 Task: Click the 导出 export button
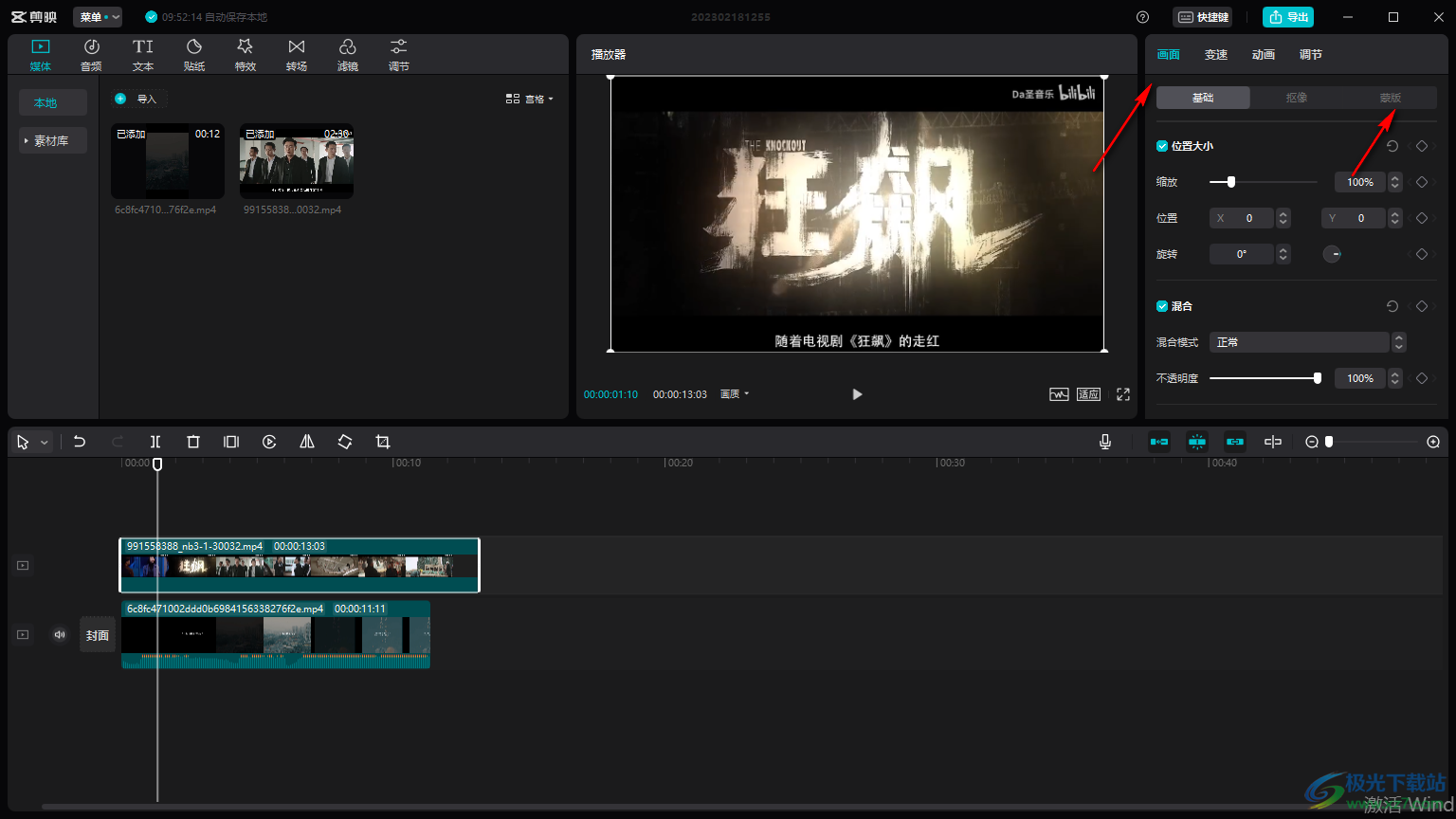click(1288, 17)
